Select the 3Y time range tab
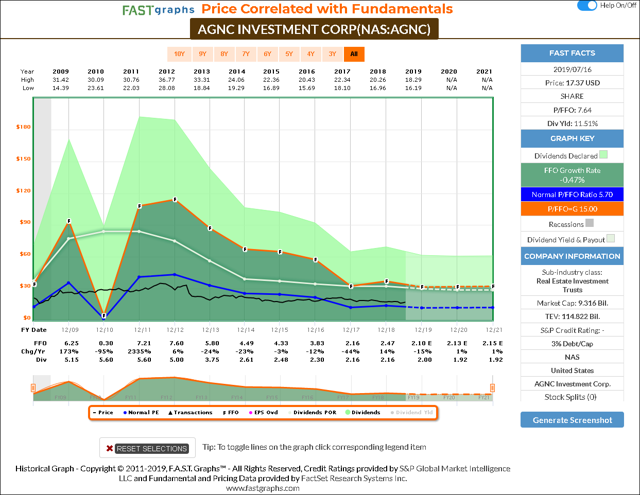Image resolution: width=640 pixels, height=495 pixels. tap(332, 54)
